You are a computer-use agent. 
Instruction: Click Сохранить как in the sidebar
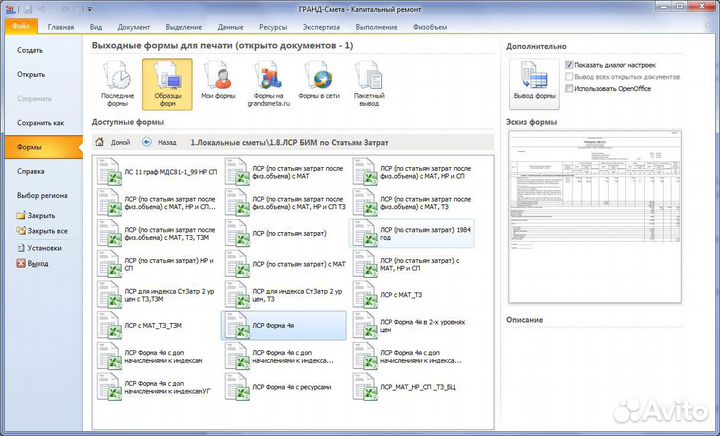point(40,122)
